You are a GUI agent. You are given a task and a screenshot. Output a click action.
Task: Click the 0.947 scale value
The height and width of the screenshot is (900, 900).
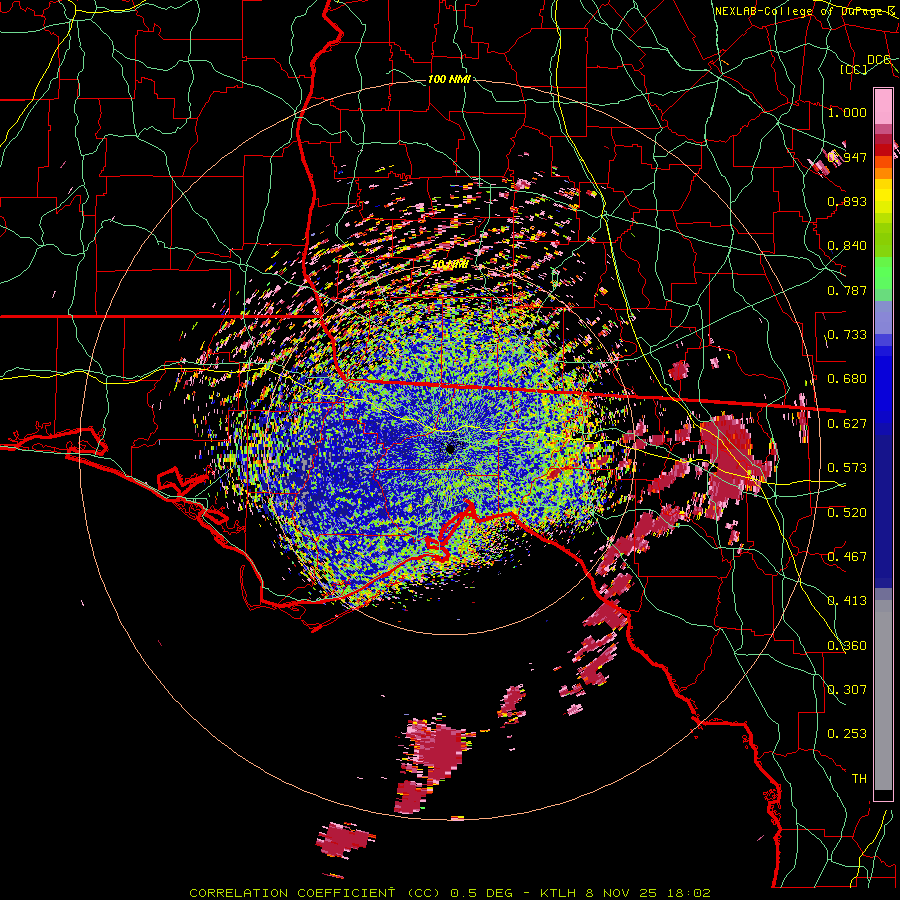click(847, 157)
